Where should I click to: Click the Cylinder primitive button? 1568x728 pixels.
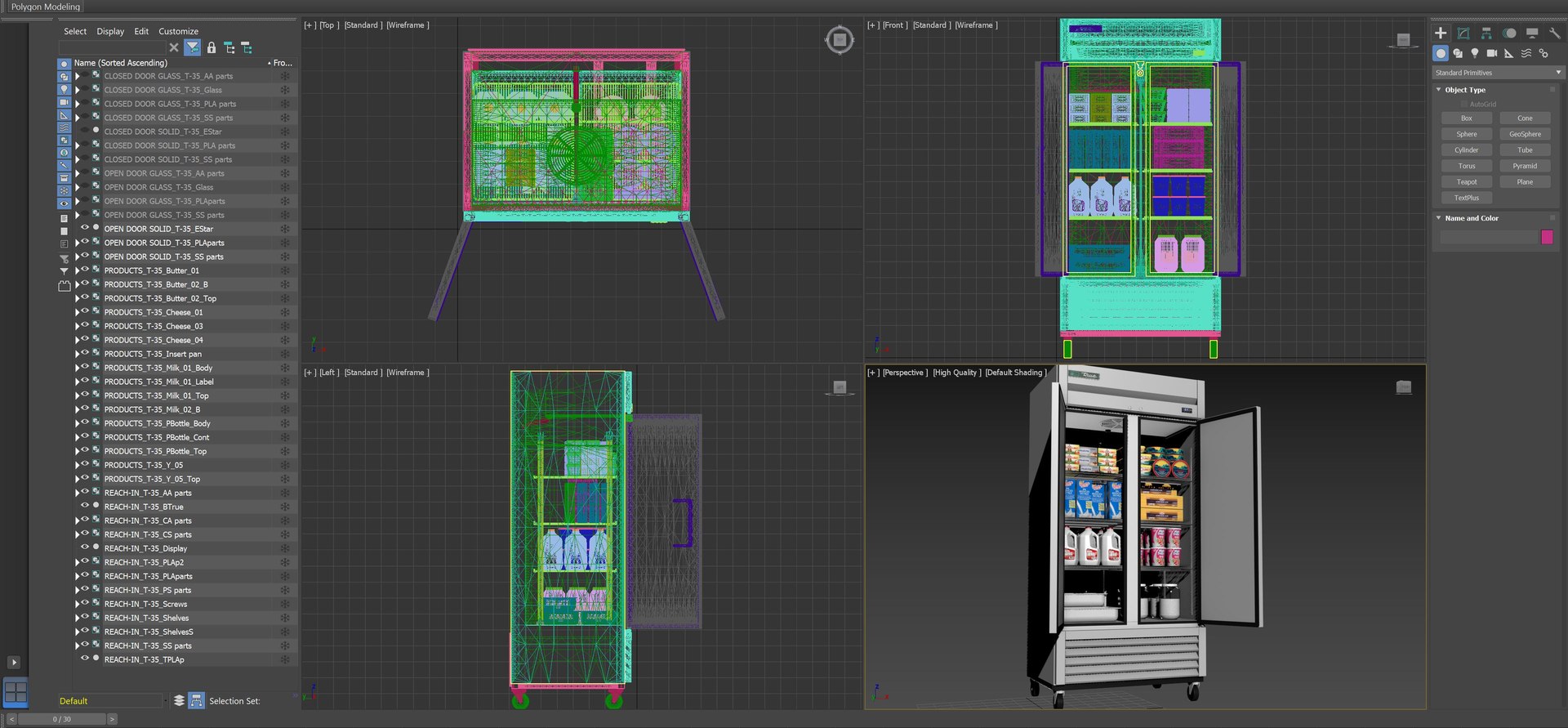[x=1467, y=150]
